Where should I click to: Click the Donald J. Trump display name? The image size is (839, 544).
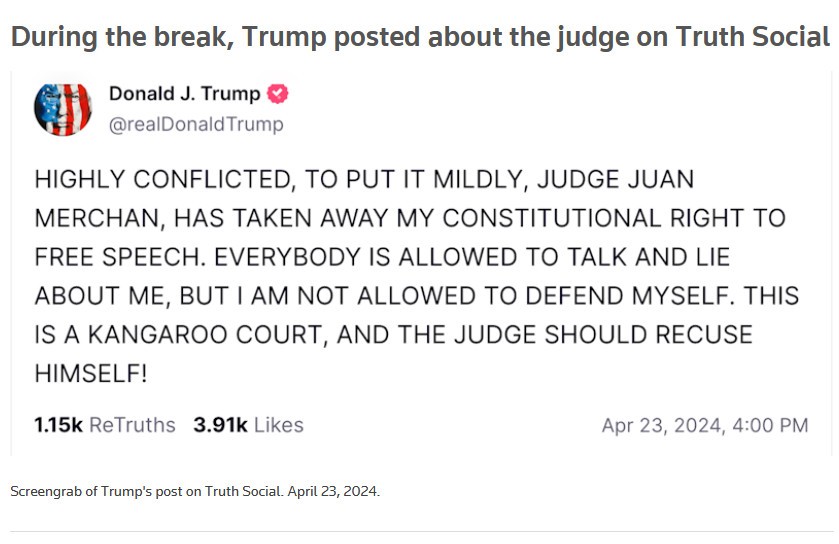185,94
